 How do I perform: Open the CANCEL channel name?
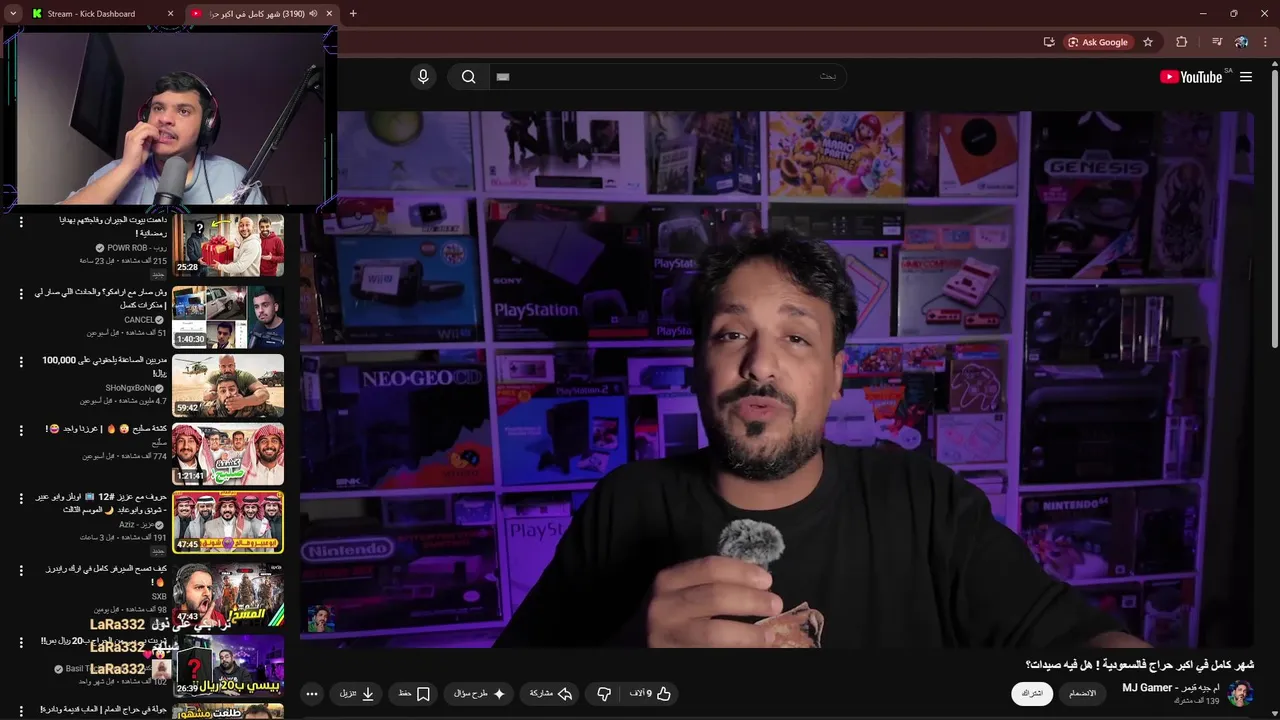(139, 320)
